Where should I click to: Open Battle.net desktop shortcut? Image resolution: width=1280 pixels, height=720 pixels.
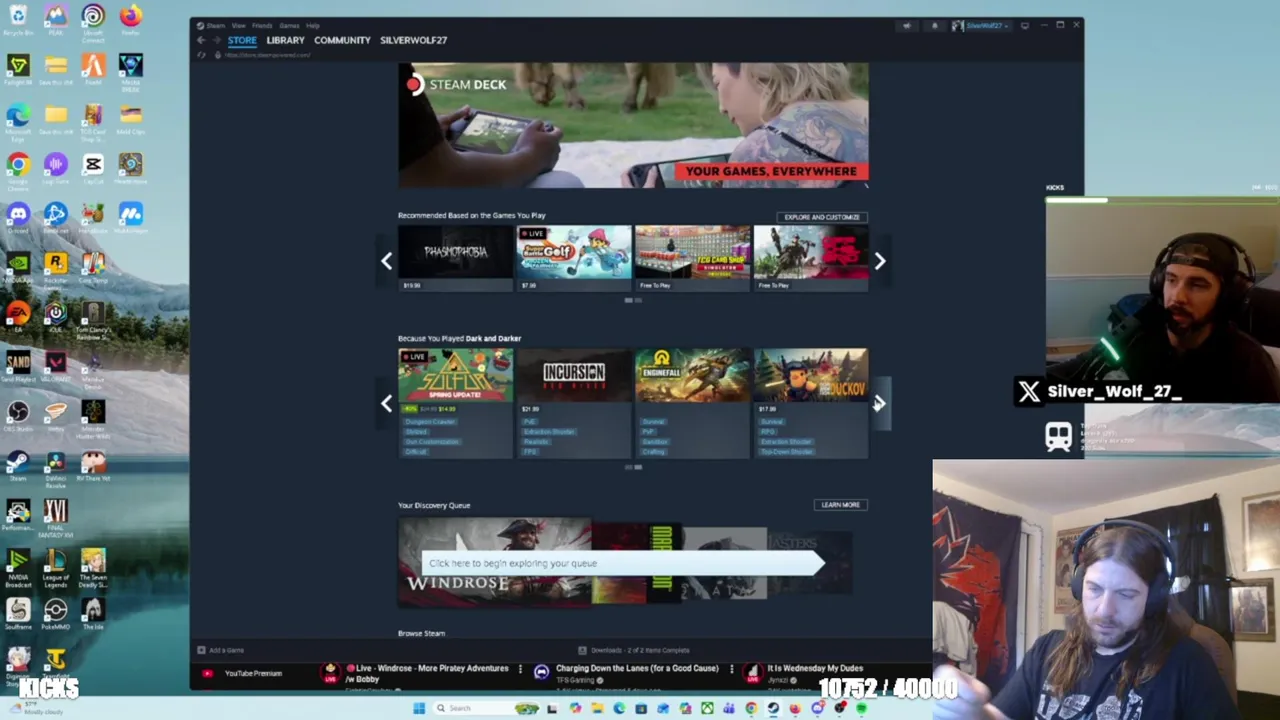56,217
